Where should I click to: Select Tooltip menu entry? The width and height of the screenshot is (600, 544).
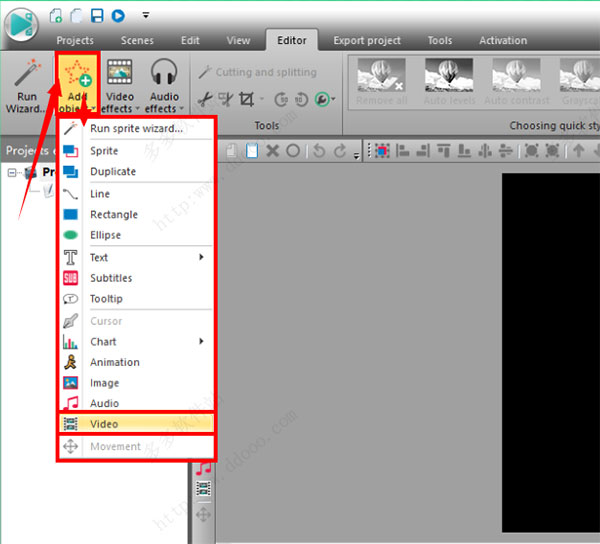click(137, 299)
